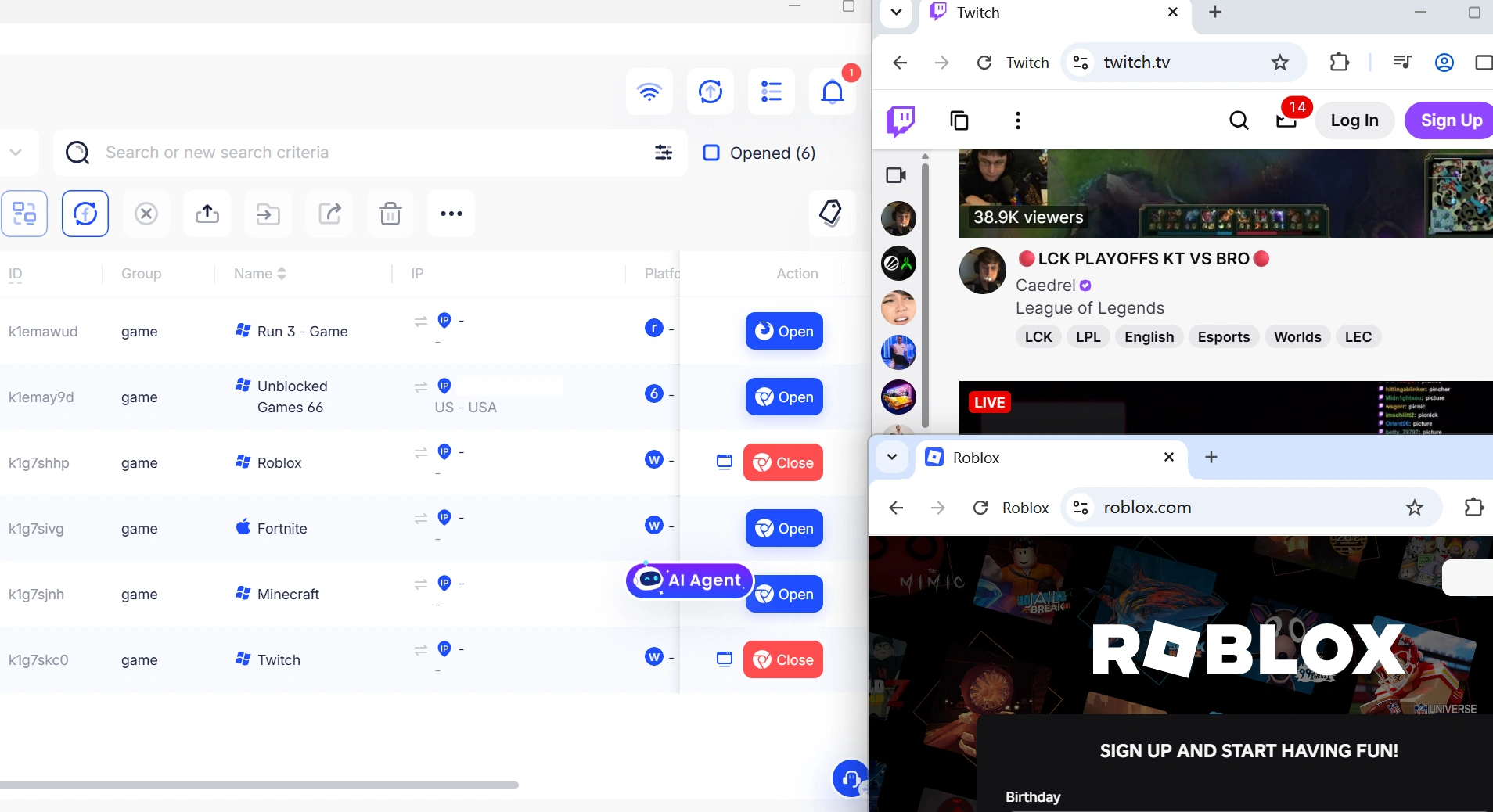Open a new tab in Roblox window
1493x812 pixels.
click(x=1211, y=457)
